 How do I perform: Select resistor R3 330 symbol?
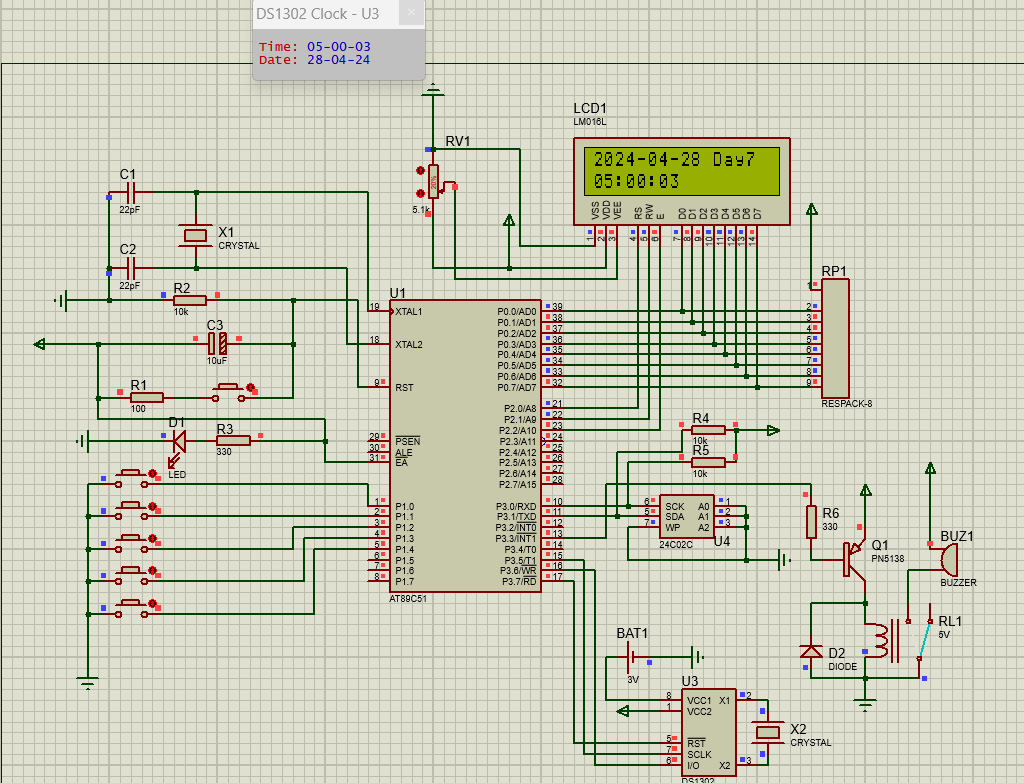pos(233,441)
